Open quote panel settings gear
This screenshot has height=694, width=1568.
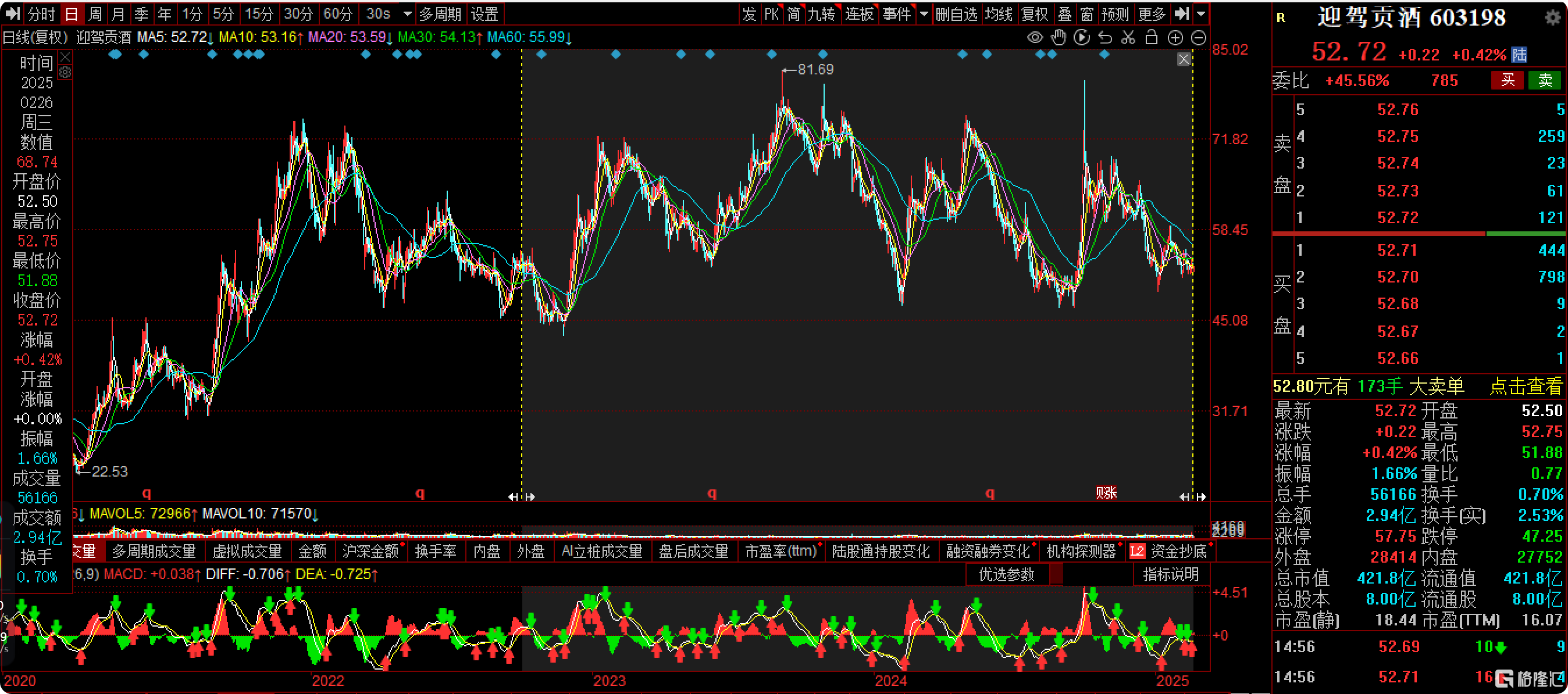coord(1553,17)
